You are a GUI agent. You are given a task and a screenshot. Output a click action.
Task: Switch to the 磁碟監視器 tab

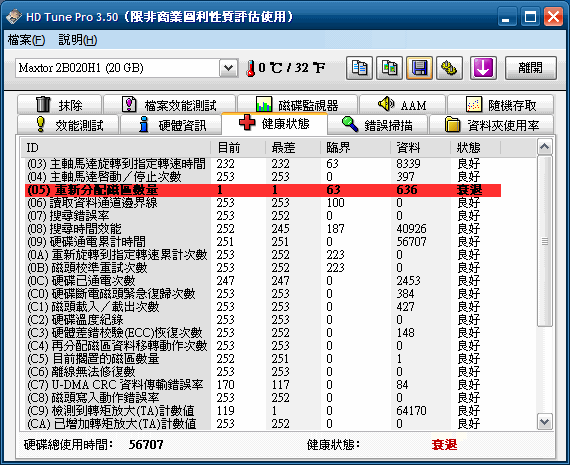(x=297, y=105)
